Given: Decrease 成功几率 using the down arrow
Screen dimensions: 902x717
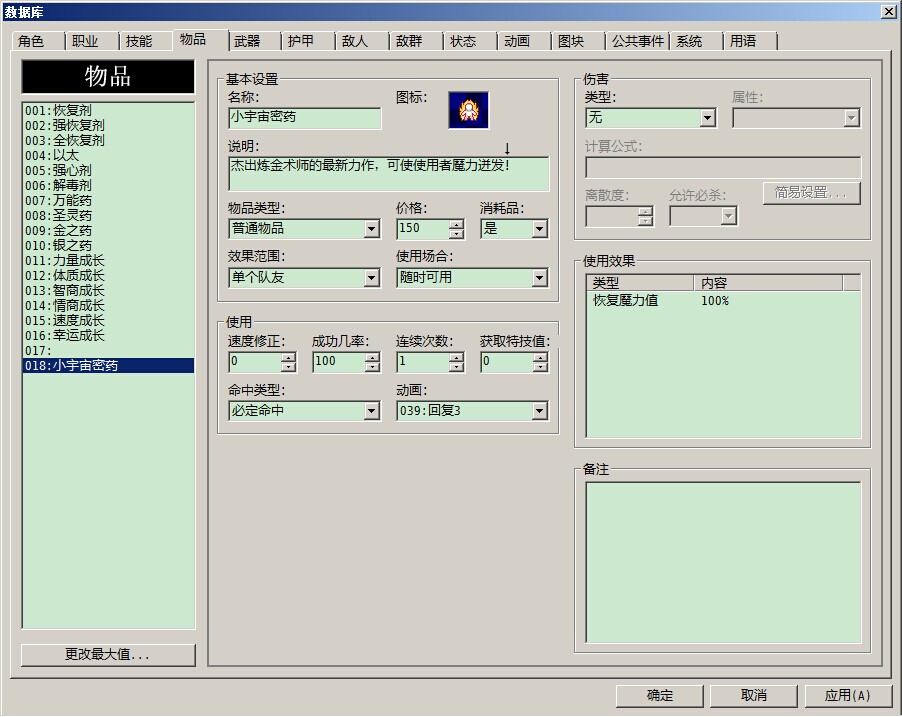Looking at the screenshot, I should 372,367.
